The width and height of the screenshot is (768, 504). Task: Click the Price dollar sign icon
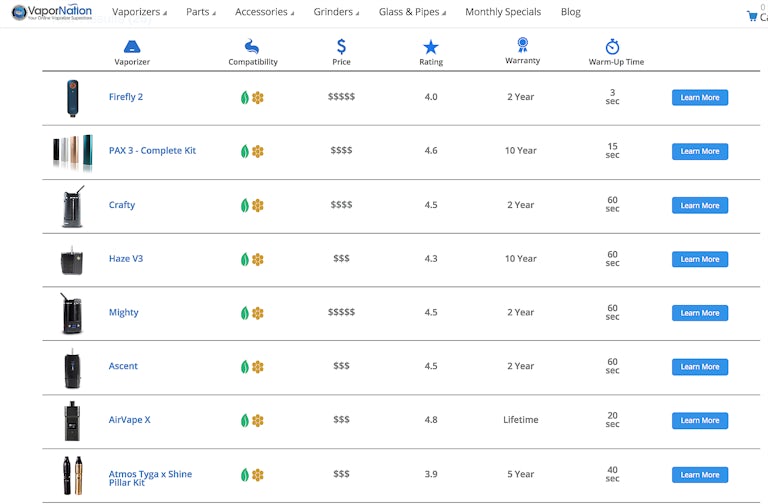coord(341,47)
